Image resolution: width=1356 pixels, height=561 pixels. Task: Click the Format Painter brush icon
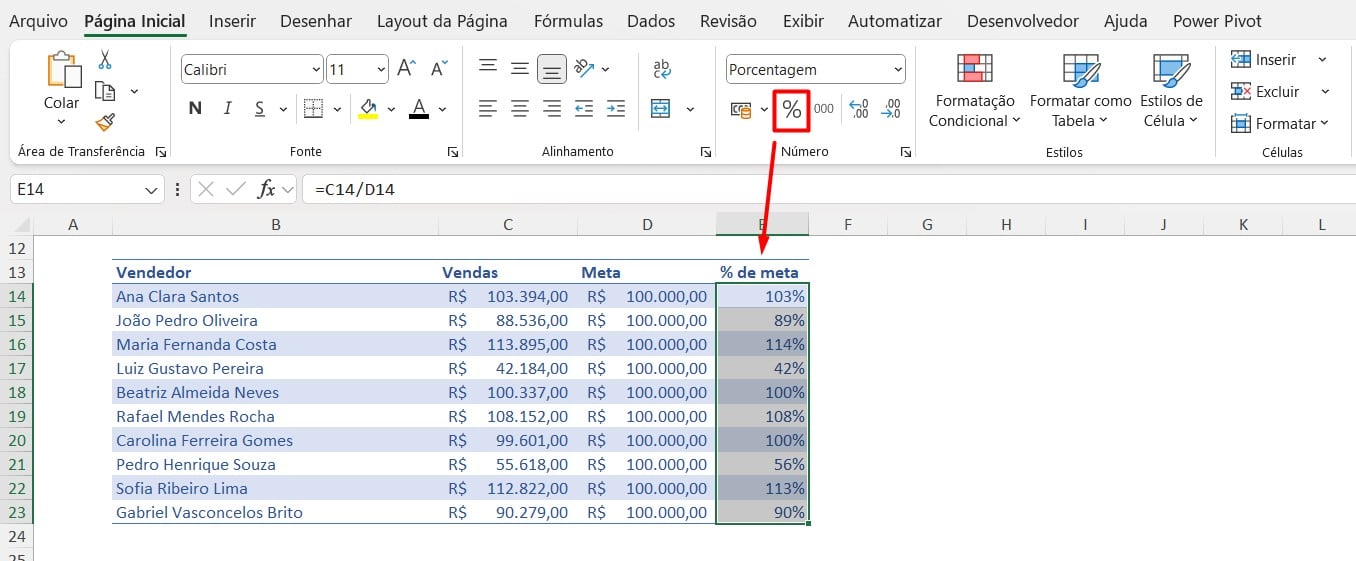(x=105, y=122)
